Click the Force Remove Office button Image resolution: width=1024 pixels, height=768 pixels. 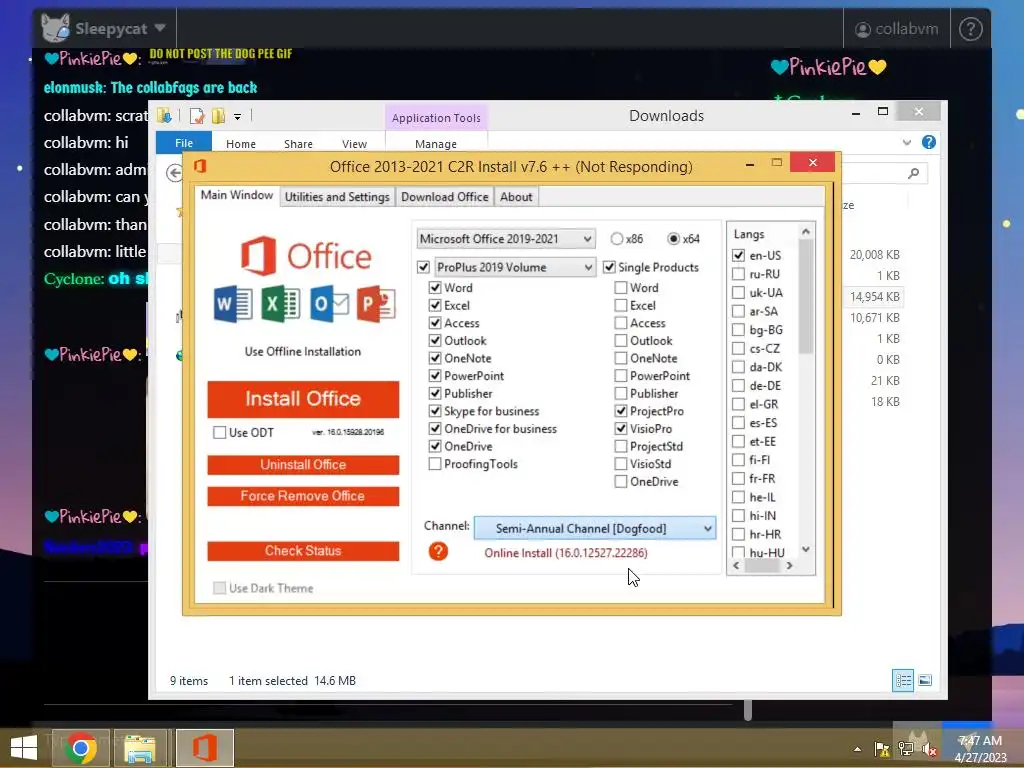click(x=303, y=496)
